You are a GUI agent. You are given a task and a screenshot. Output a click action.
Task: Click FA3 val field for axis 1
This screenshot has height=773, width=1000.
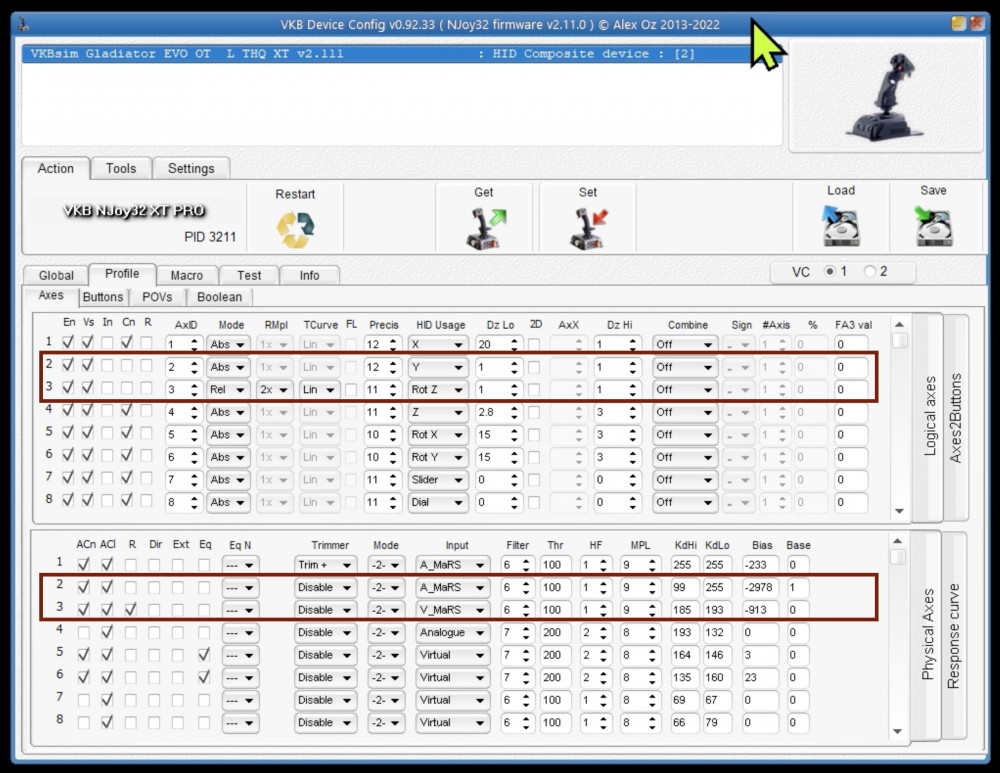click(851, 344)
